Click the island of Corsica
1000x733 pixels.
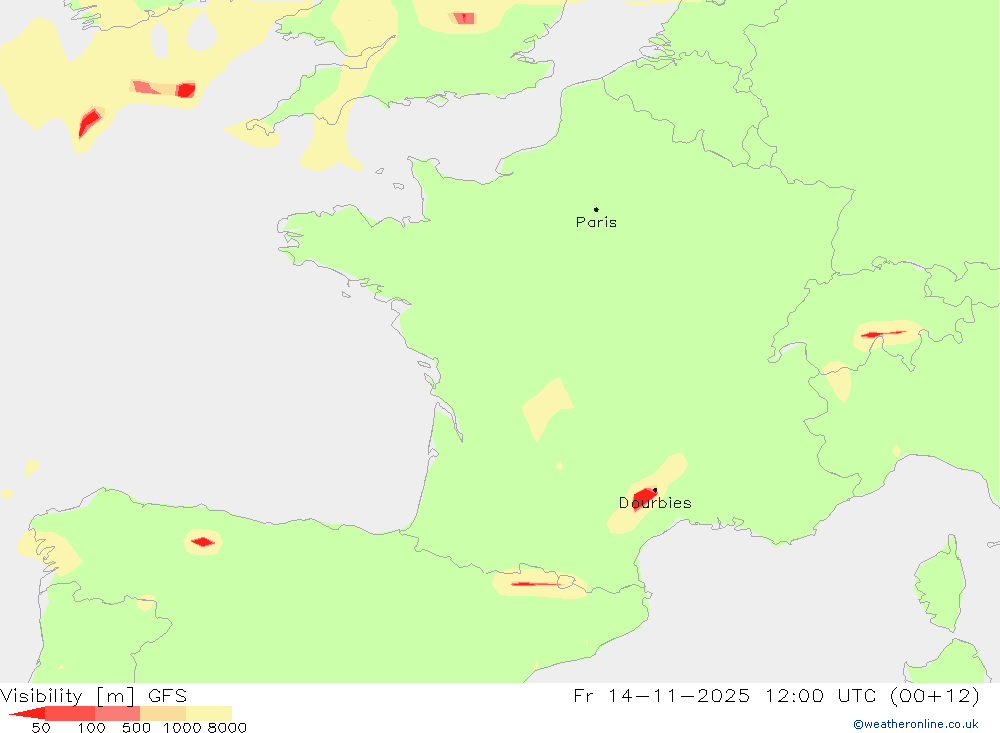point(941,585)
